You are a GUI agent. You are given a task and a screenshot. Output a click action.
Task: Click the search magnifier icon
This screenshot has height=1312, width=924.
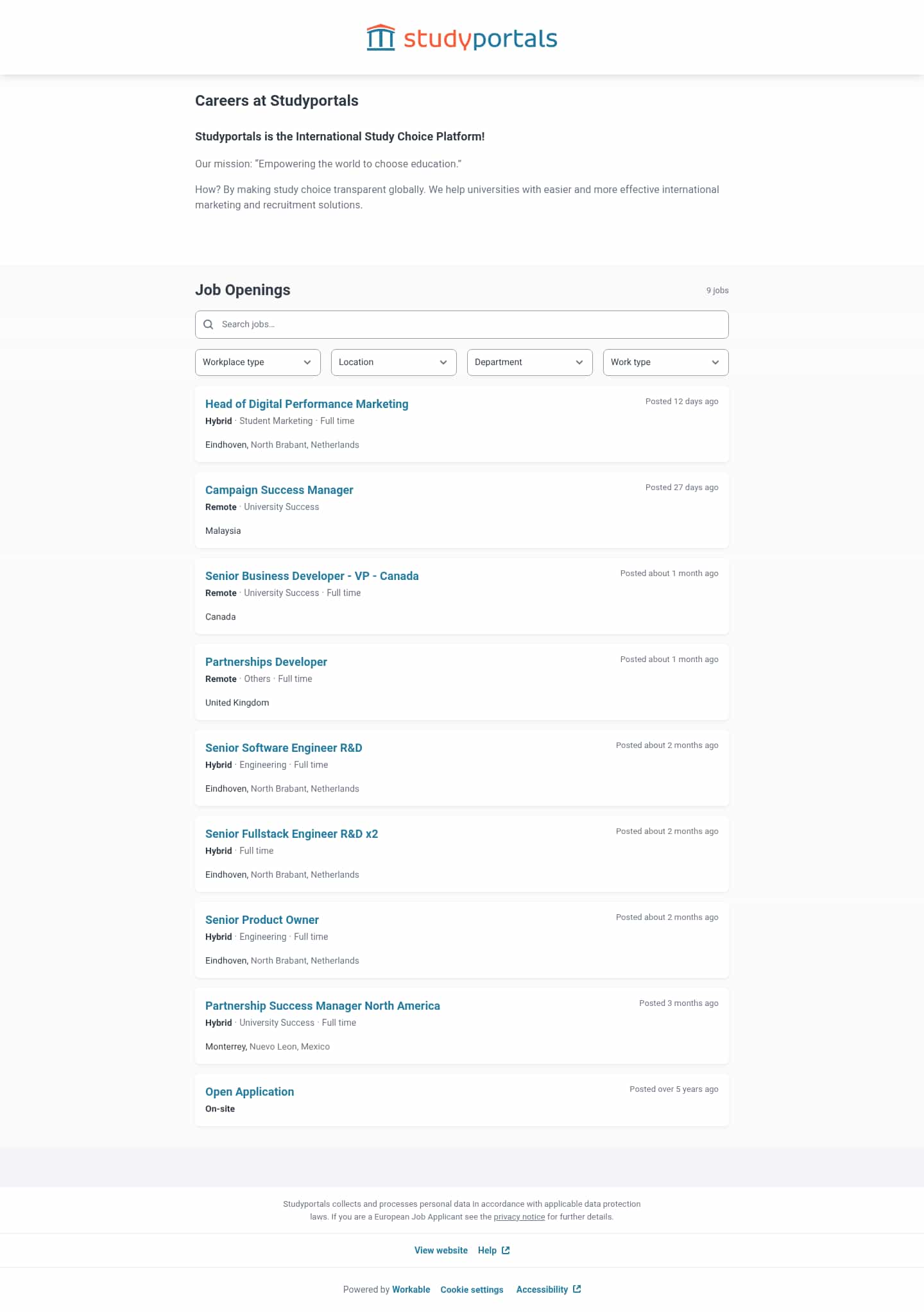tap(209, 325)
